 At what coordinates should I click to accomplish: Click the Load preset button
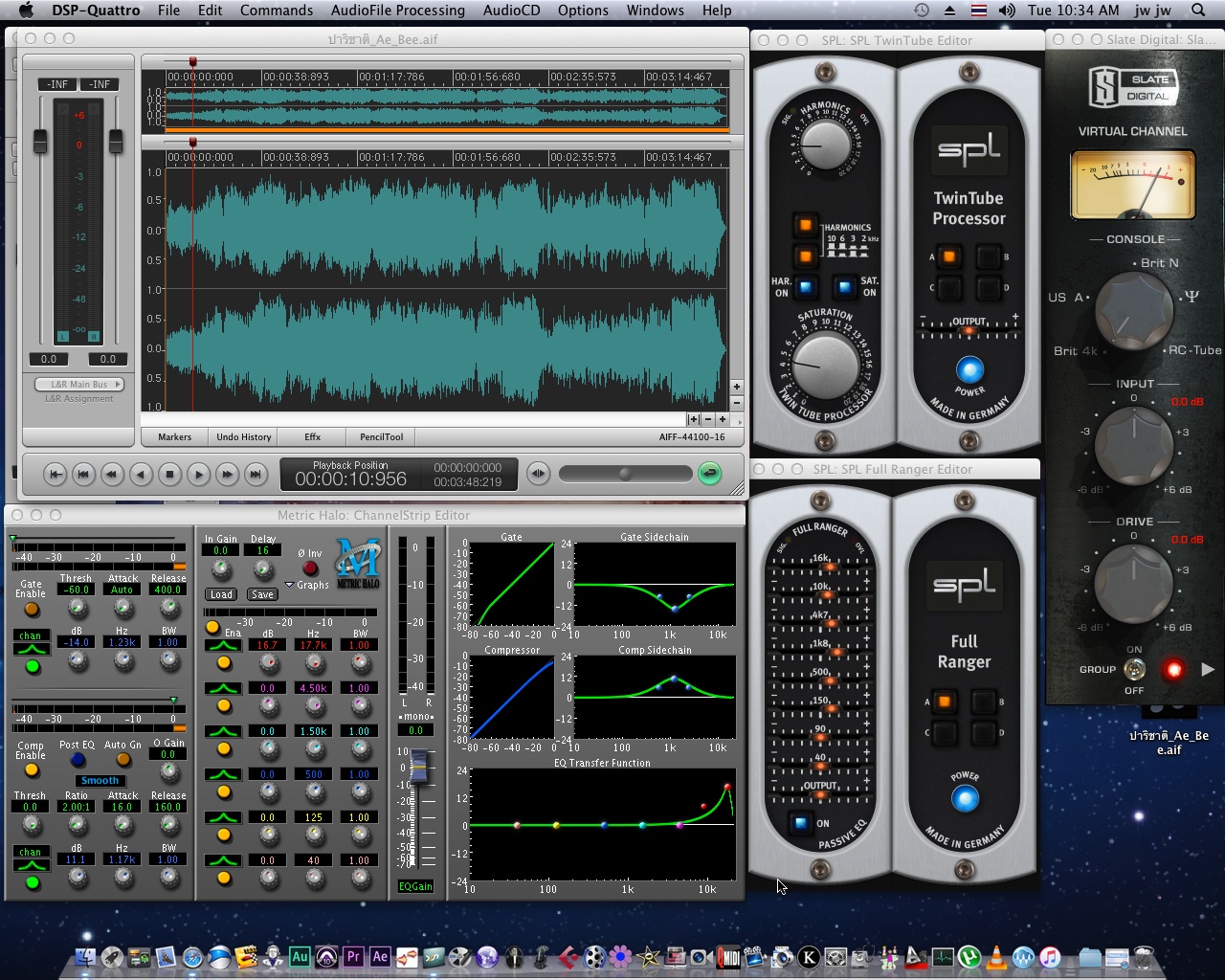(221, 594)
